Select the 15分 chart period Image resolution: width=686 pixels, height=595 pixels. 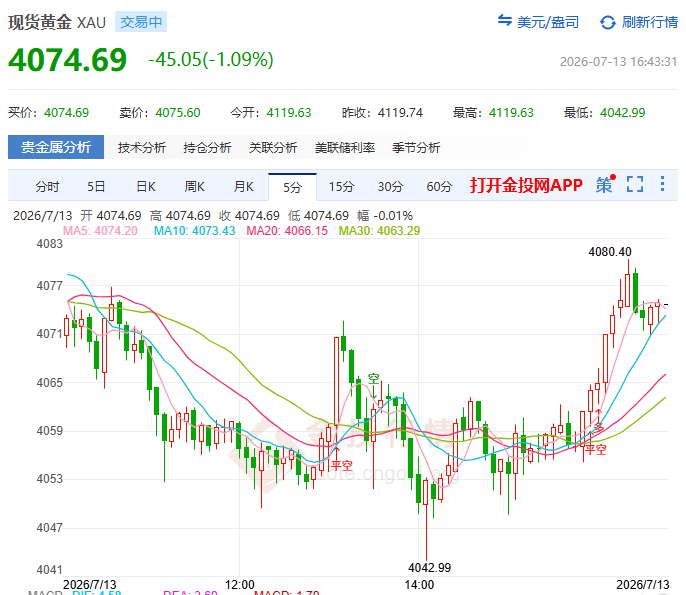(341, 187)
